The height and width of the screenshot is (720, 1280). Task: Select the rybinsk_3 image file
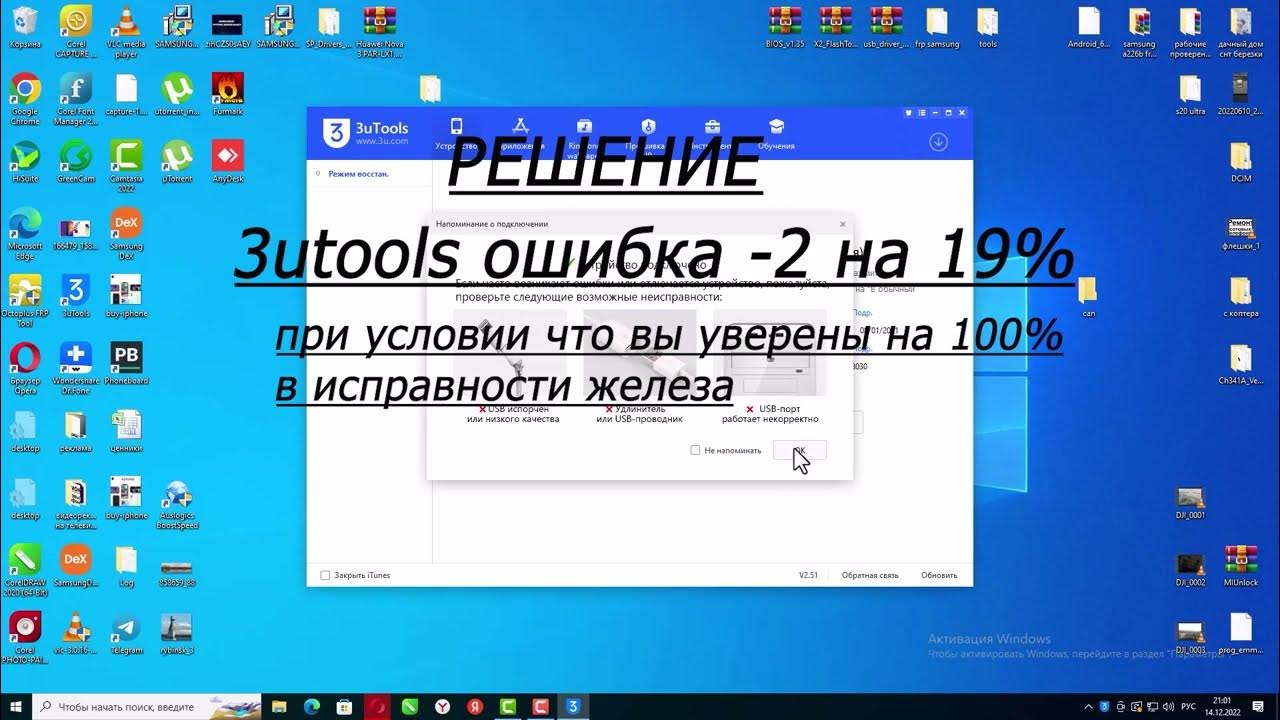click(177, 632)
